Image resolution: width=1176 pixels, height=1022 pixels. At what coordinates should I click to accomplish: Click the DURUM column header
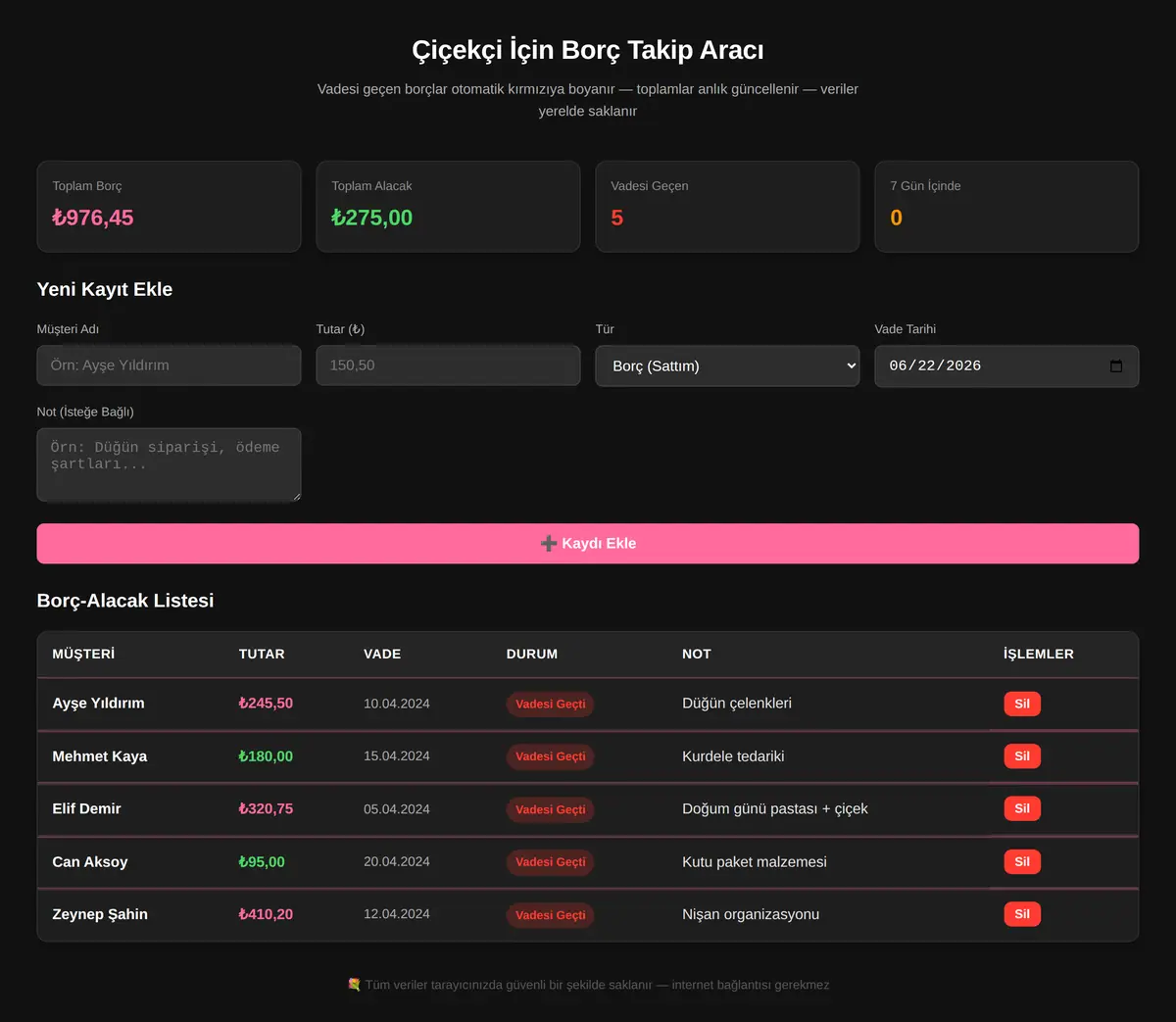tap(532, 654)
